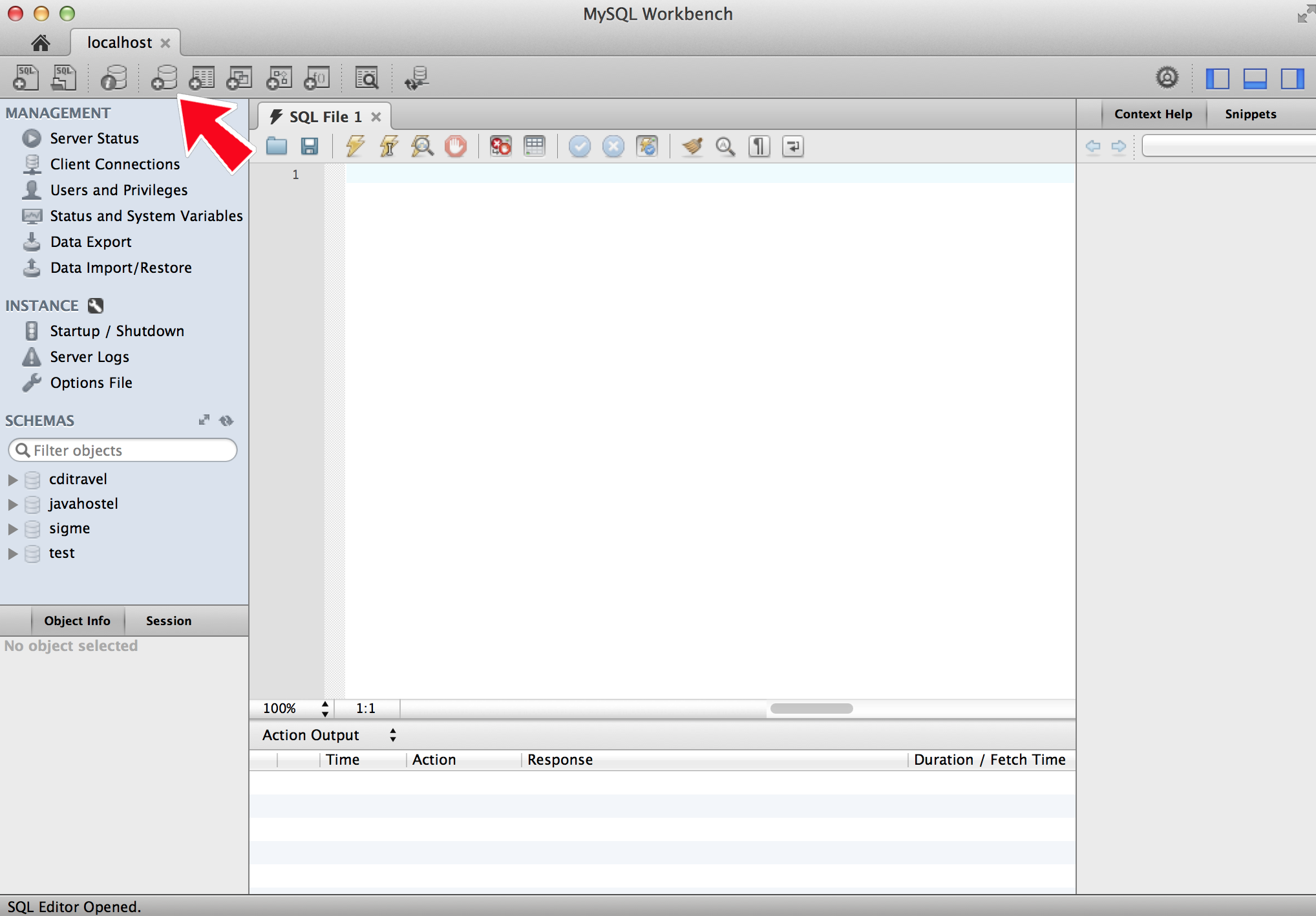Open Data Export

pos(90,242)
